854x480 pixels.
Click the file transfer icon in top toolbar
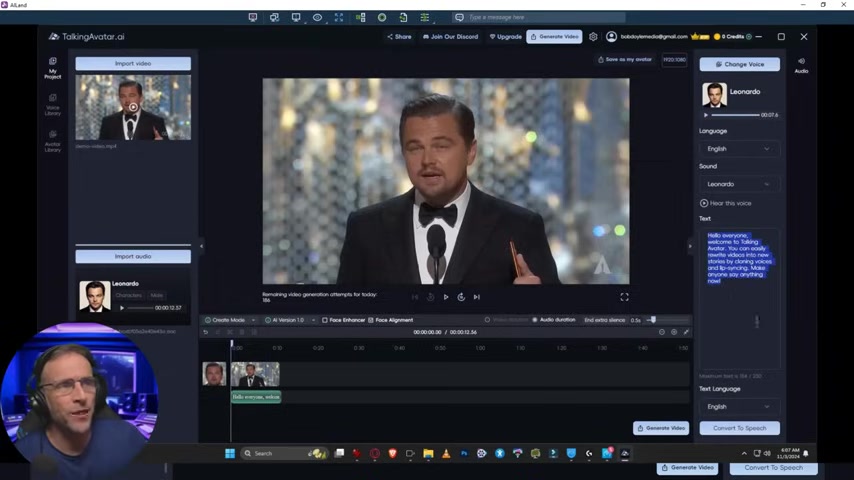click(403, 17)
